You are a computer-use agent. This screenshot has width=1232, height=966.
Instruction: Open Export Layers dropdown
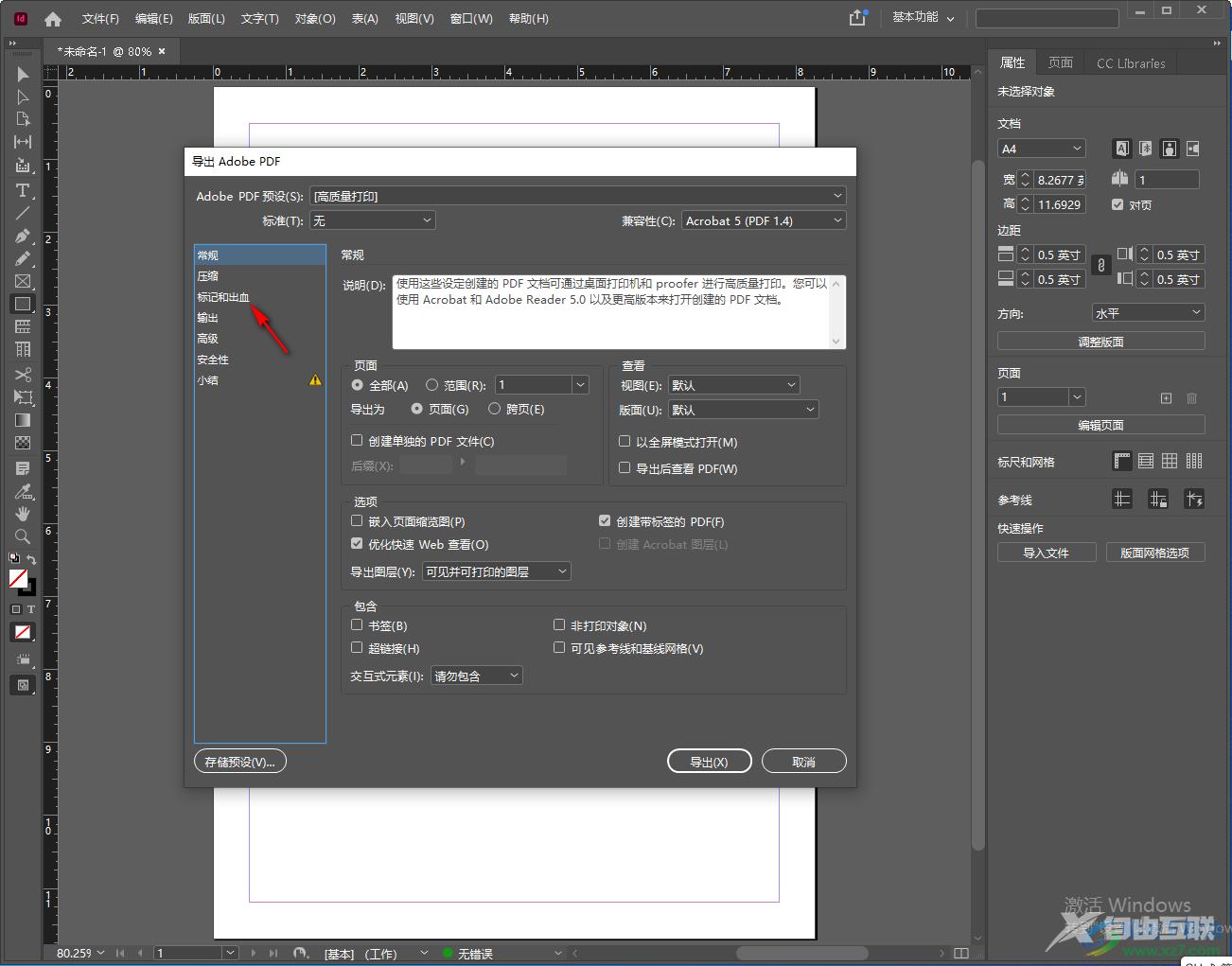pos(497,571)
